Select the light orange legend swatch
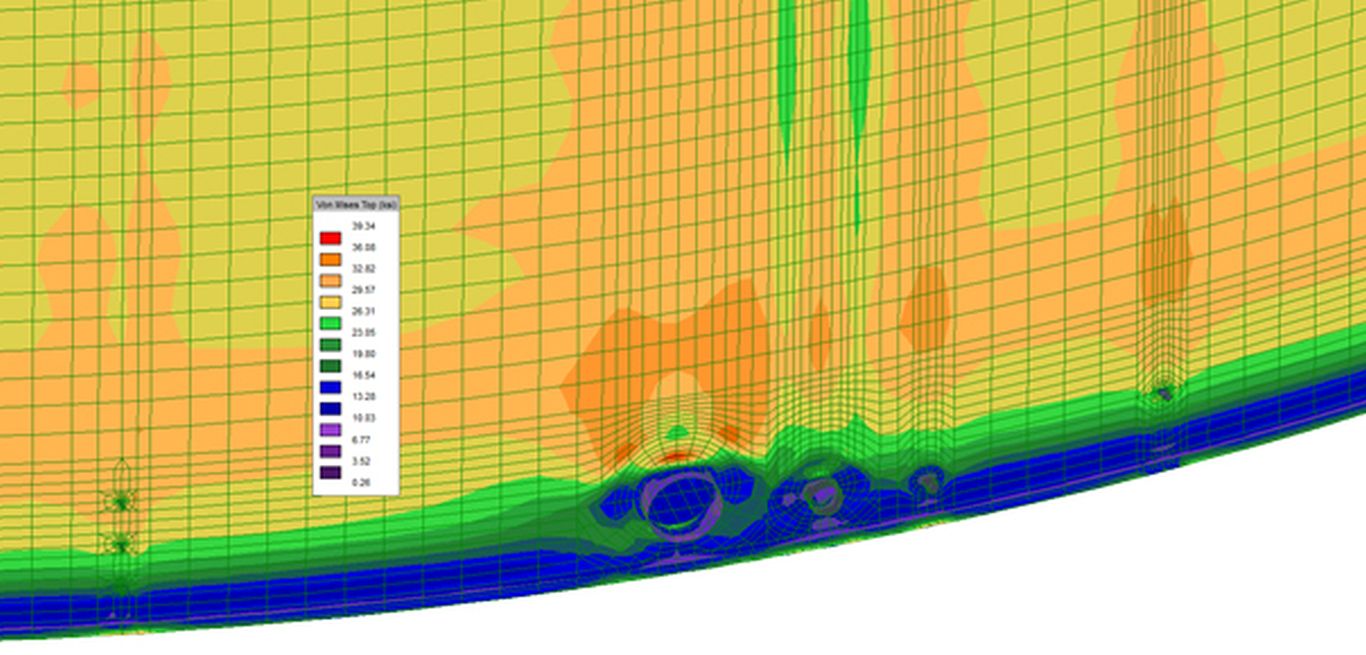This screenshot has width=1366, height=655. point(330,281)
